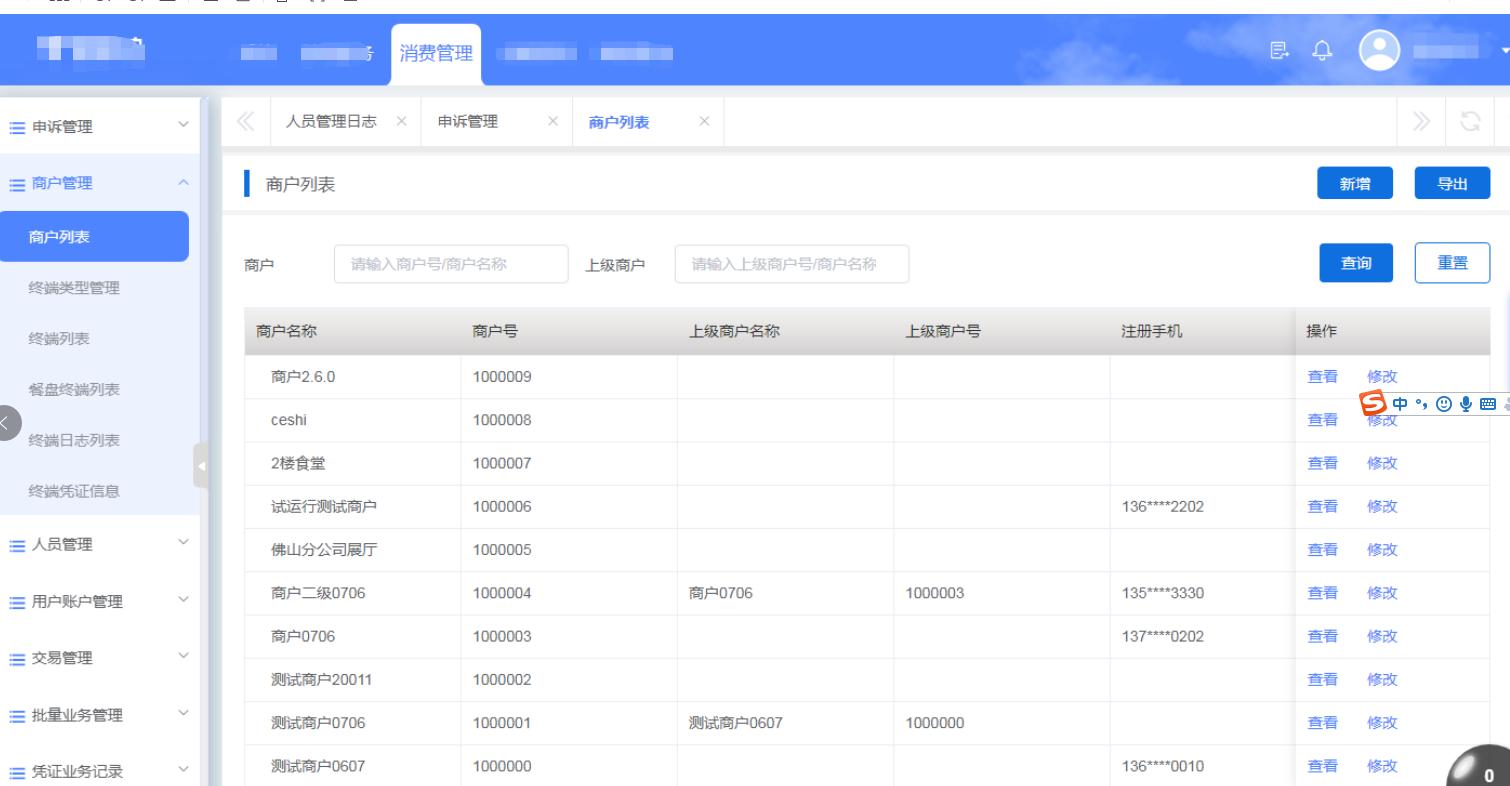
Task: Open the notification bell
Action: [1323, 50]
